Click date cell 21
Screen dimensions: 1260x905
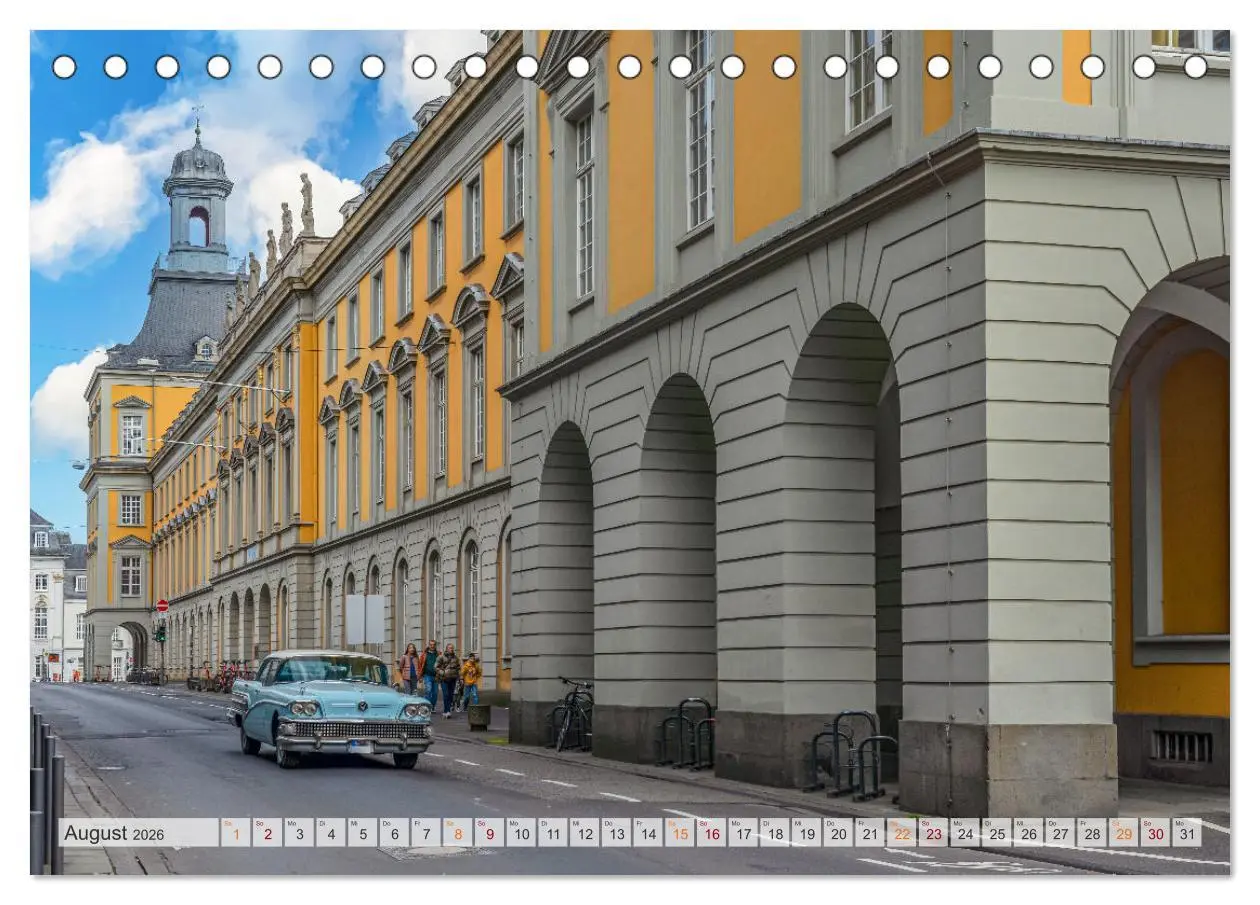(x=870, y=833)
